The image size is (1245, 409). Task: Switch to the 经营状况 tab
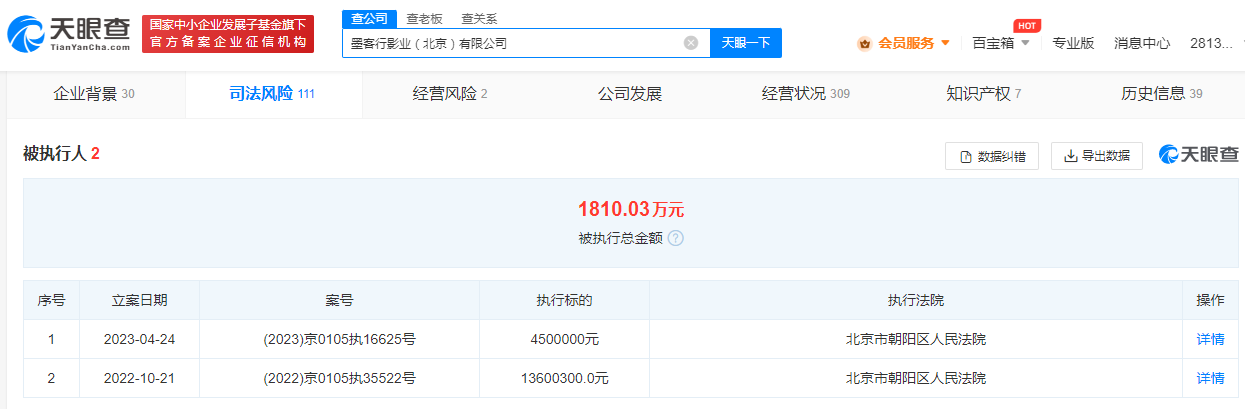click(806, 94)
